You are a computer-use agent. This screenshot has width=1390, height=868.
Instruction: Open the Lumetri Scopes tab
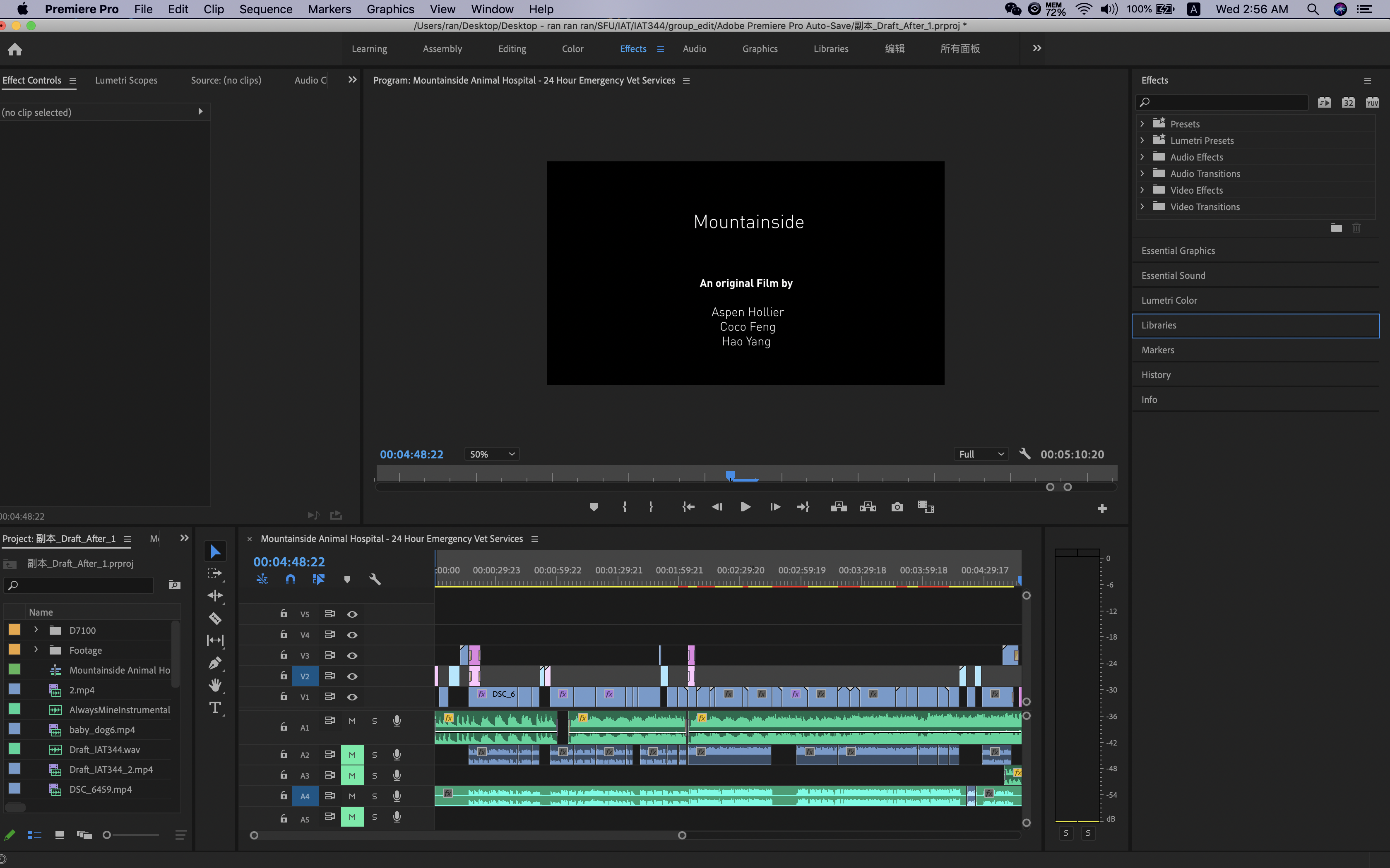tap(126, 80)
